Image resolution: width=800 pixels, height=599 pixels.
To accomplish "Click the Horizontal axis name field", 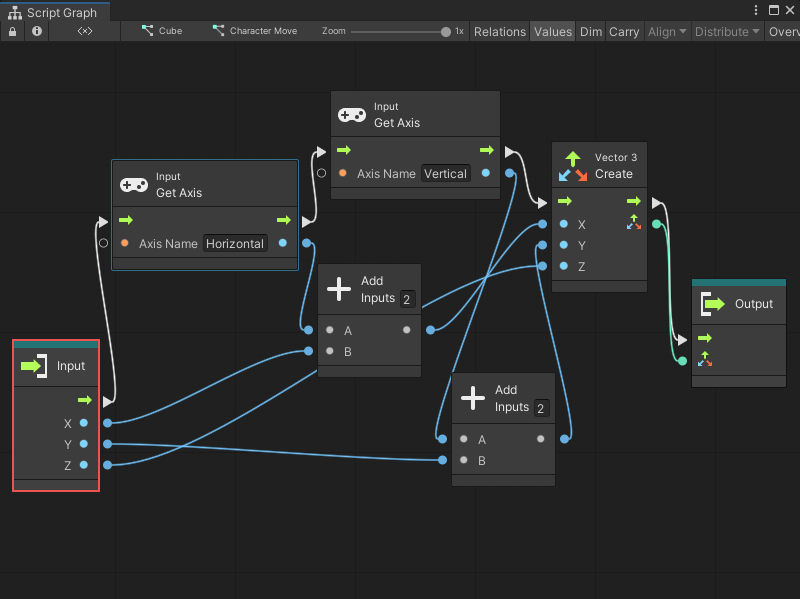I will pos(235,243).
